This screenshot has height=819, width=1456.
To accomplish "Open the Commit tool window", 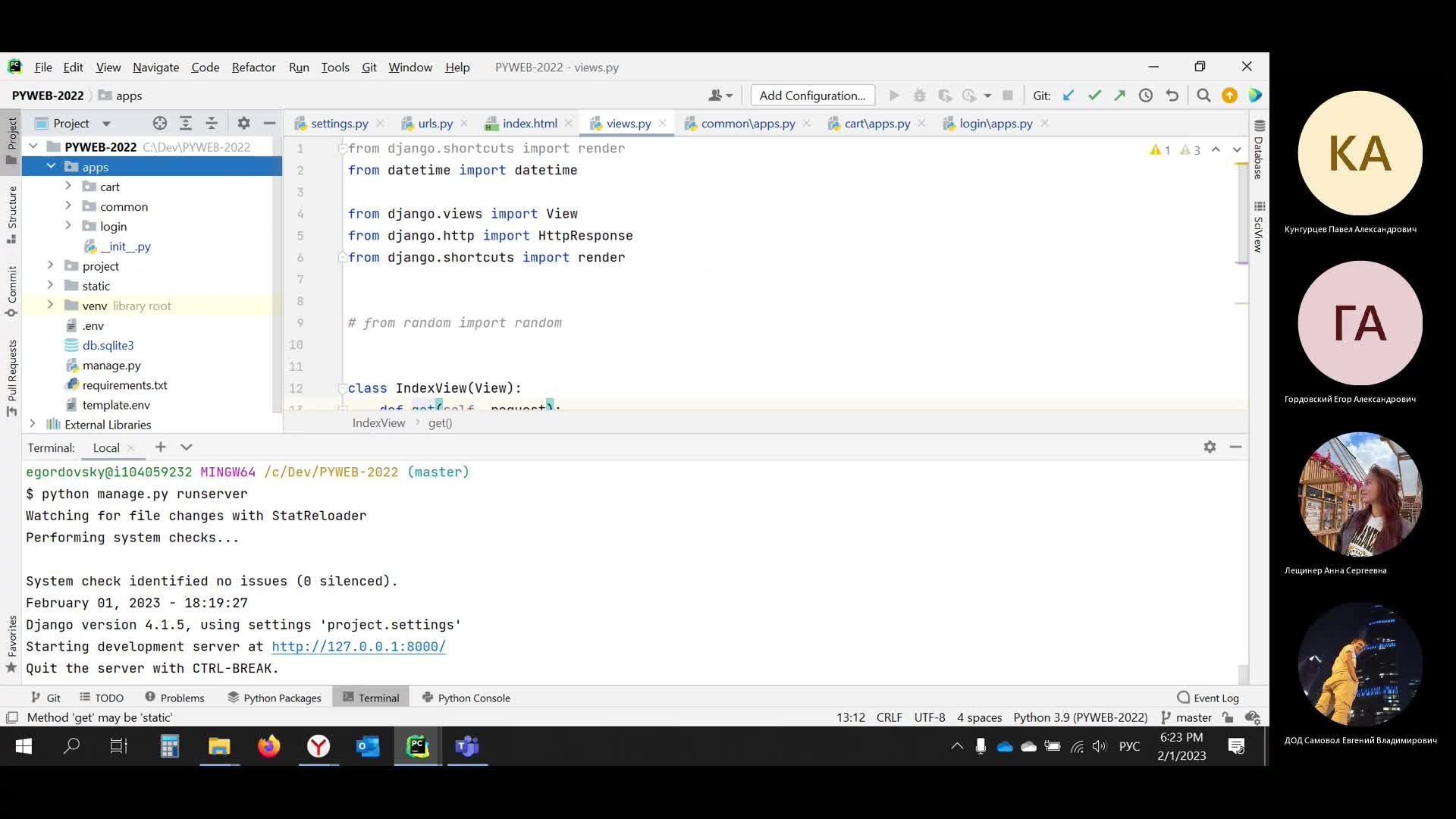I will pos(11,291).
